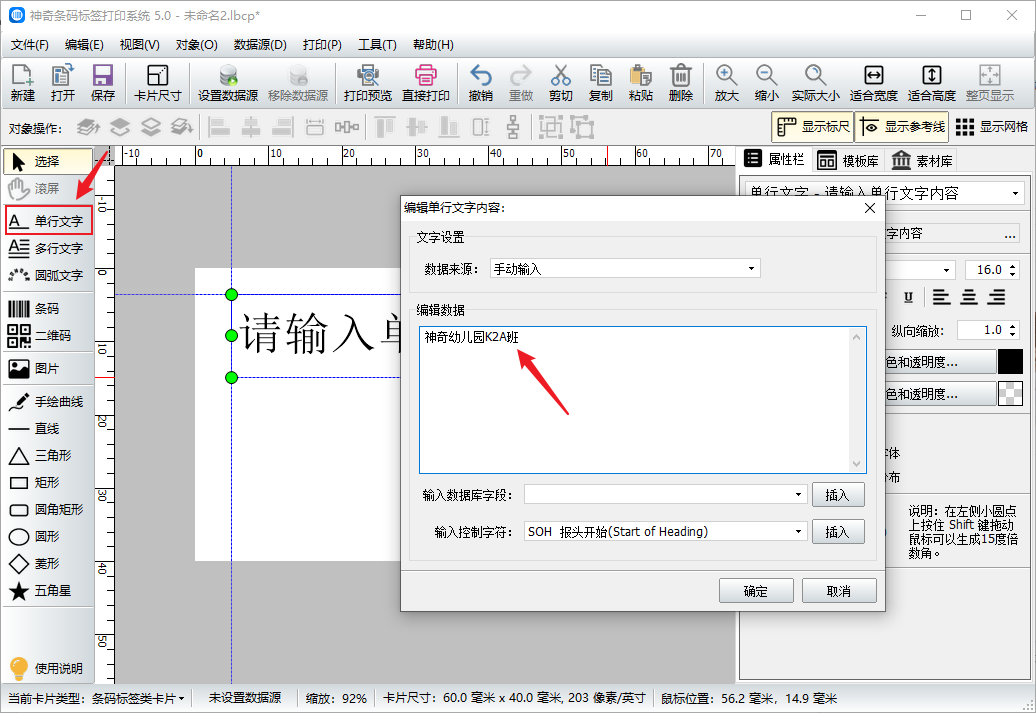Image resolution: width=1036 pixels, height=713 pixels.
Task: Increase font size 16.0 stepper
Action: tap(1012, 266)
